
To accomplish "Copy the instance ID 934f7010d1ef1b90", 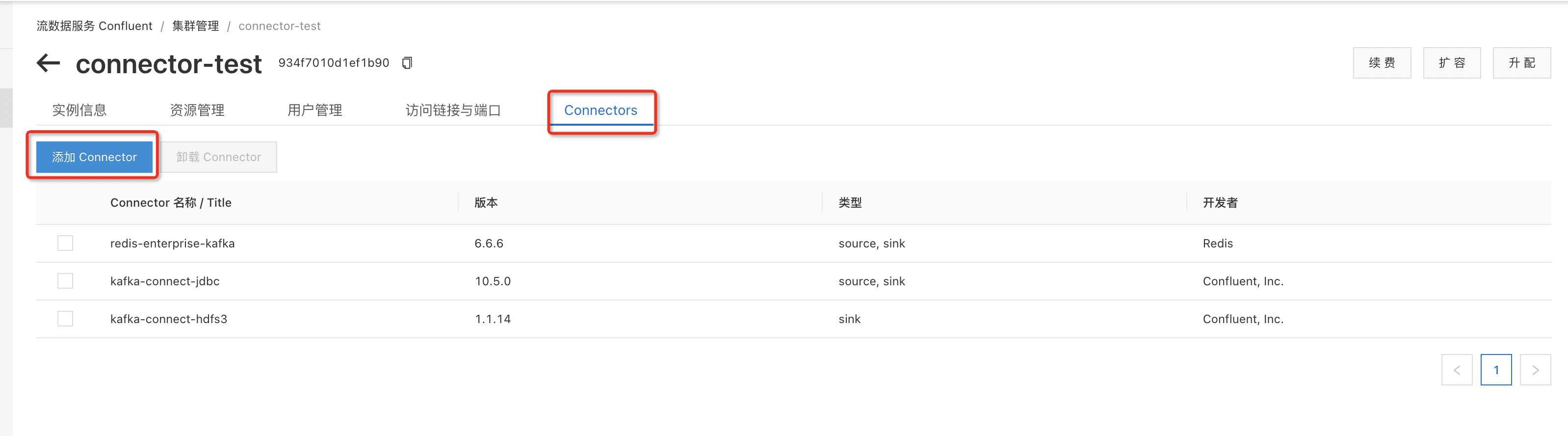I will [x=407, y=63].
